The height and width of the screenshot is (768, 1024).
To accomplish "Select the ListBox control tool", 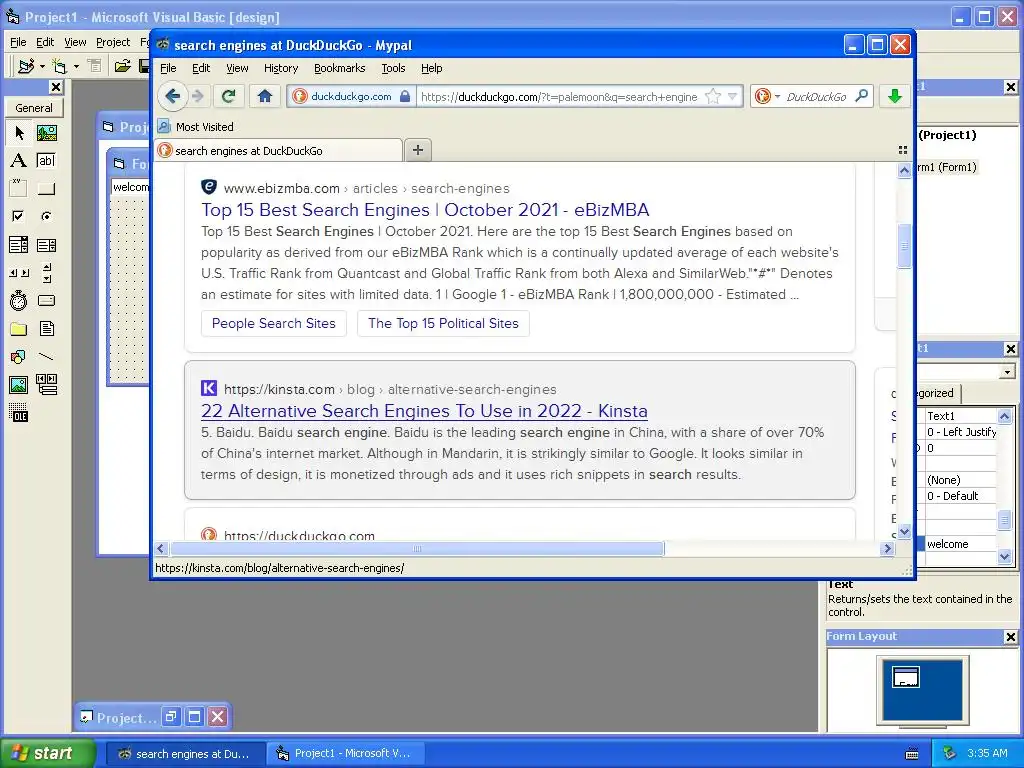I will [46, 245].
